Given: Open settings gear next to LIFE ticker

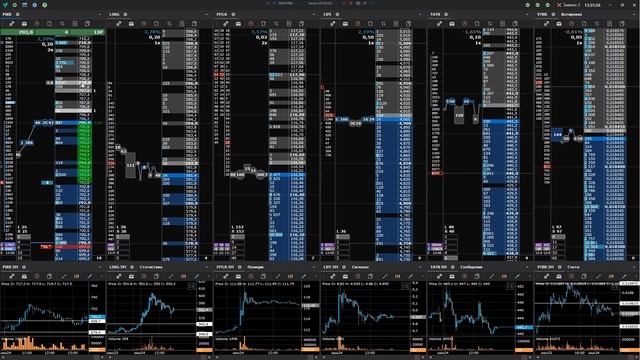Looking at the screenshot, I should pos(337,14).
